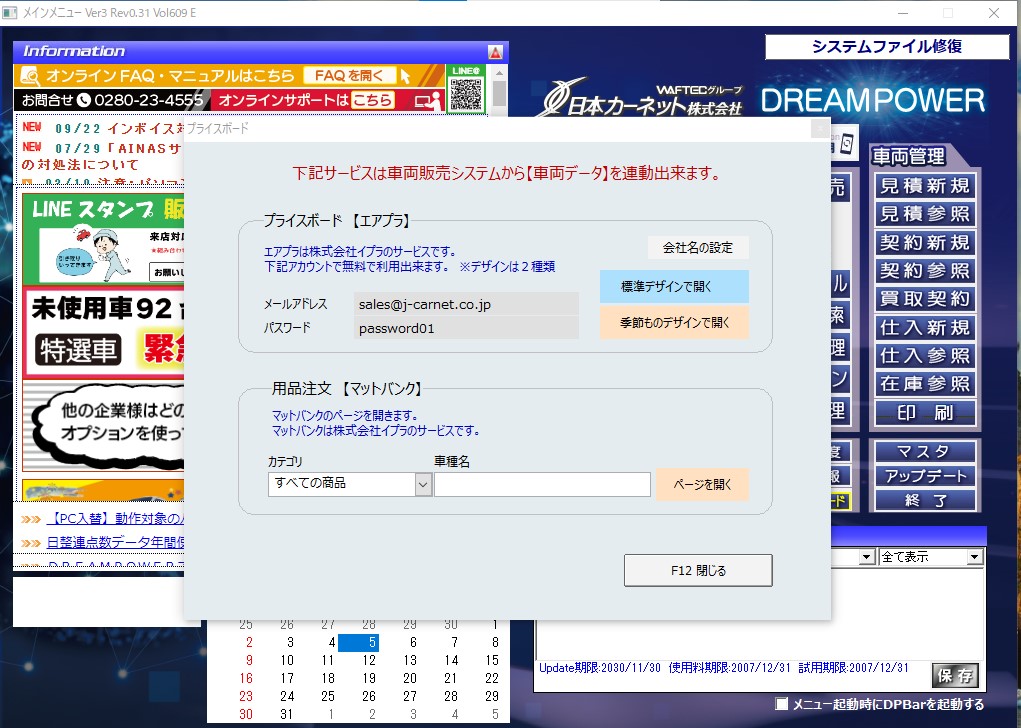Click the プライスボード dialog close button

click(820, 128)
